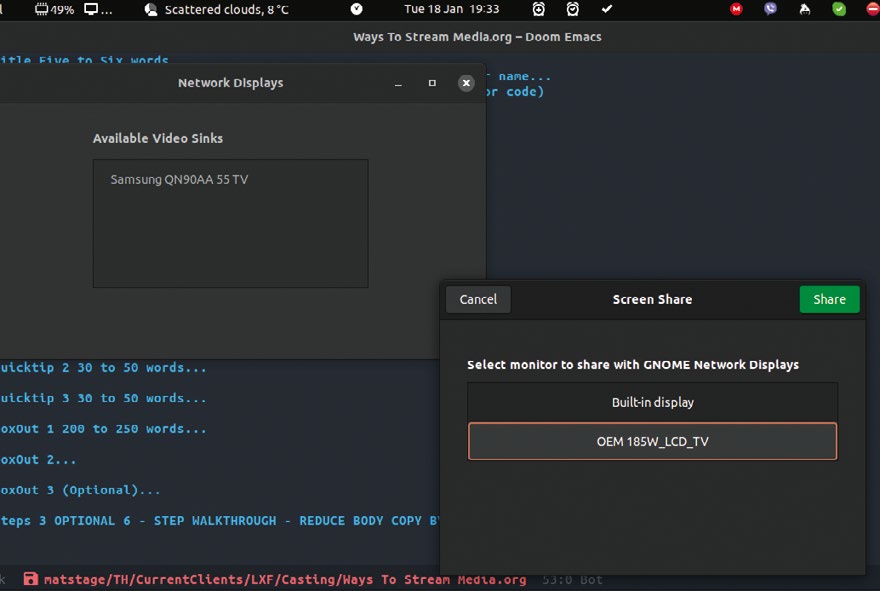Click Cancel in the Screen Share dialog
Image resolution: width=880 pixels, height=591 pixels.
pyautogui.click(x=478, y=300)
